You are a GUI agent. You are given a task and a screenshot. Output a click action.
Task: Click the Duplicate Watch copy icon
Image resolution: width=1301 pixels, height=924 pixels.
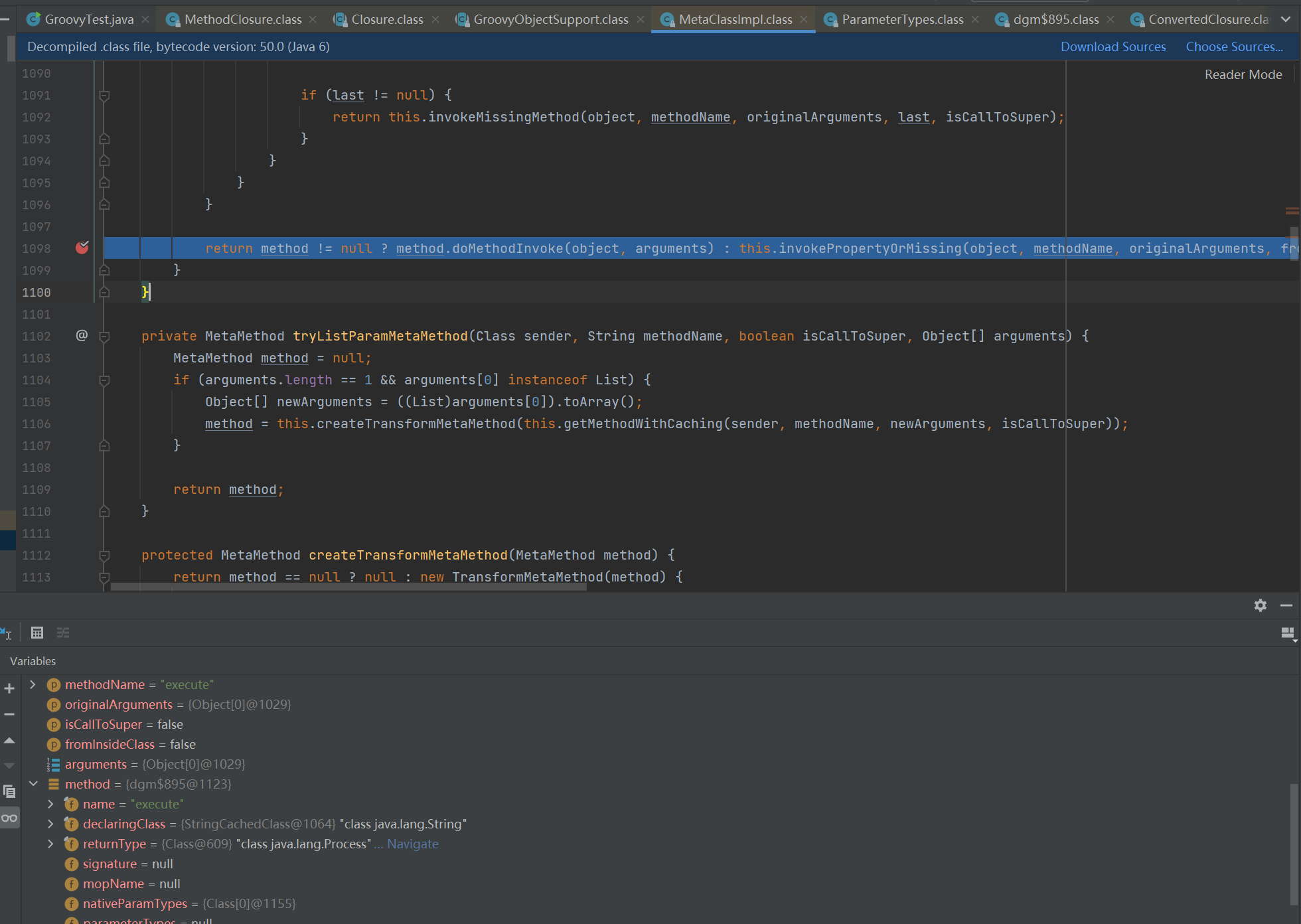(9, 791)
